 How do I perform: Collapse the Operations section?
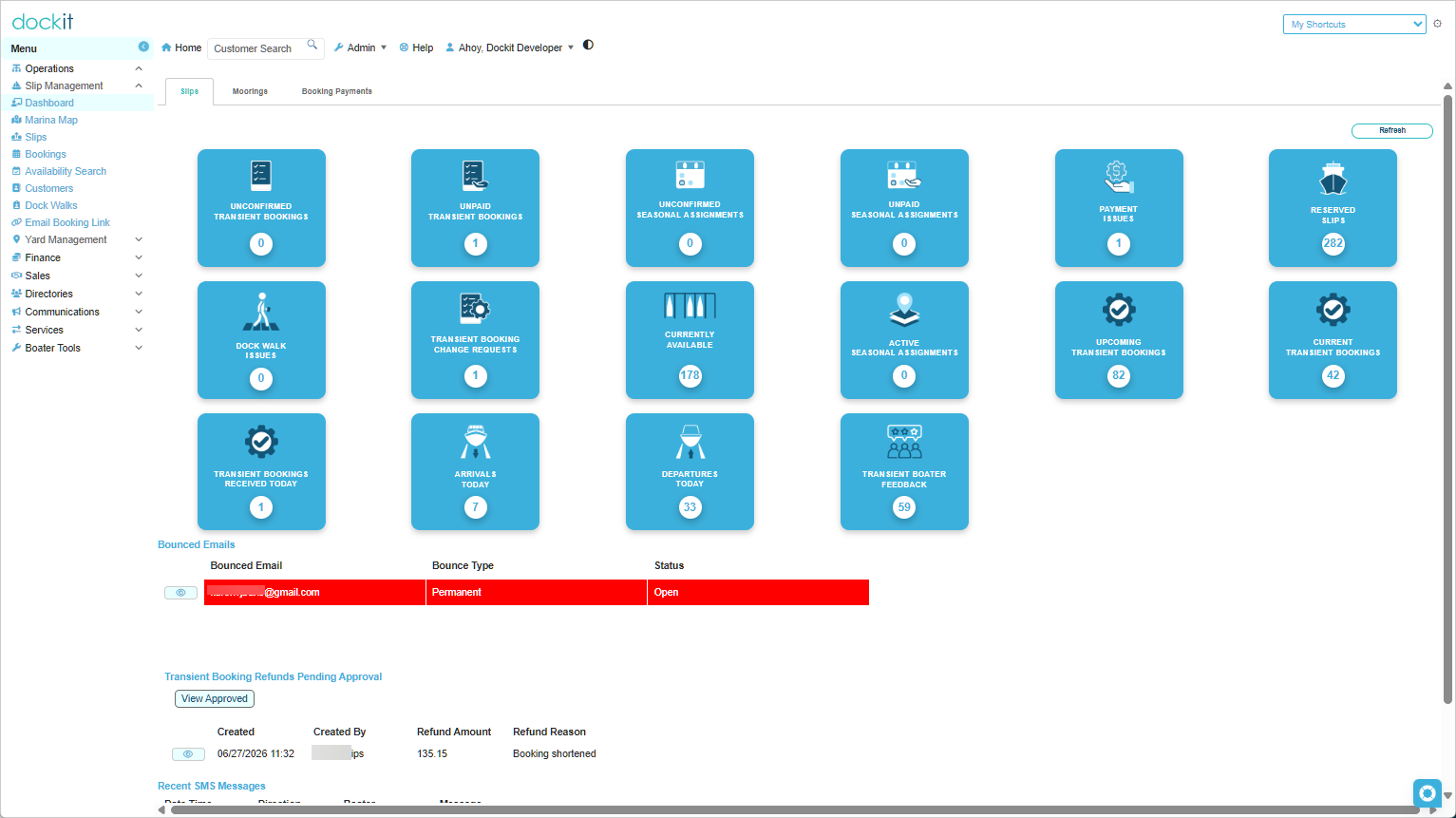(x=139, y=68)
